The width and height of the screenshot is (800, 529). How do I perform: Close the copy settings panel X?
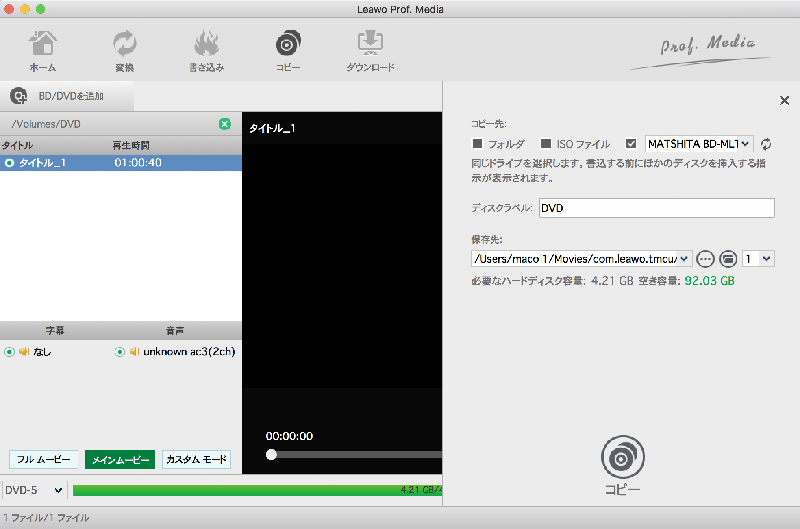[785, 100]
